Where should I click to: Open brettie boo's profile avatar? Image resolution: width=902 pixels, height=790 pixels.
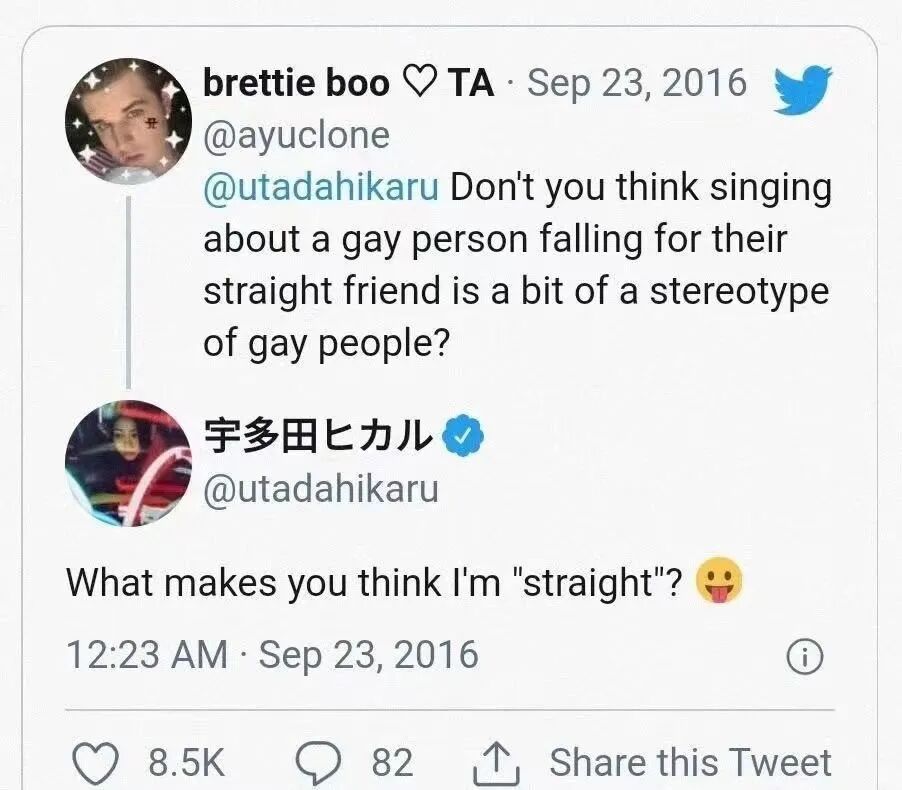click(128, 121)
